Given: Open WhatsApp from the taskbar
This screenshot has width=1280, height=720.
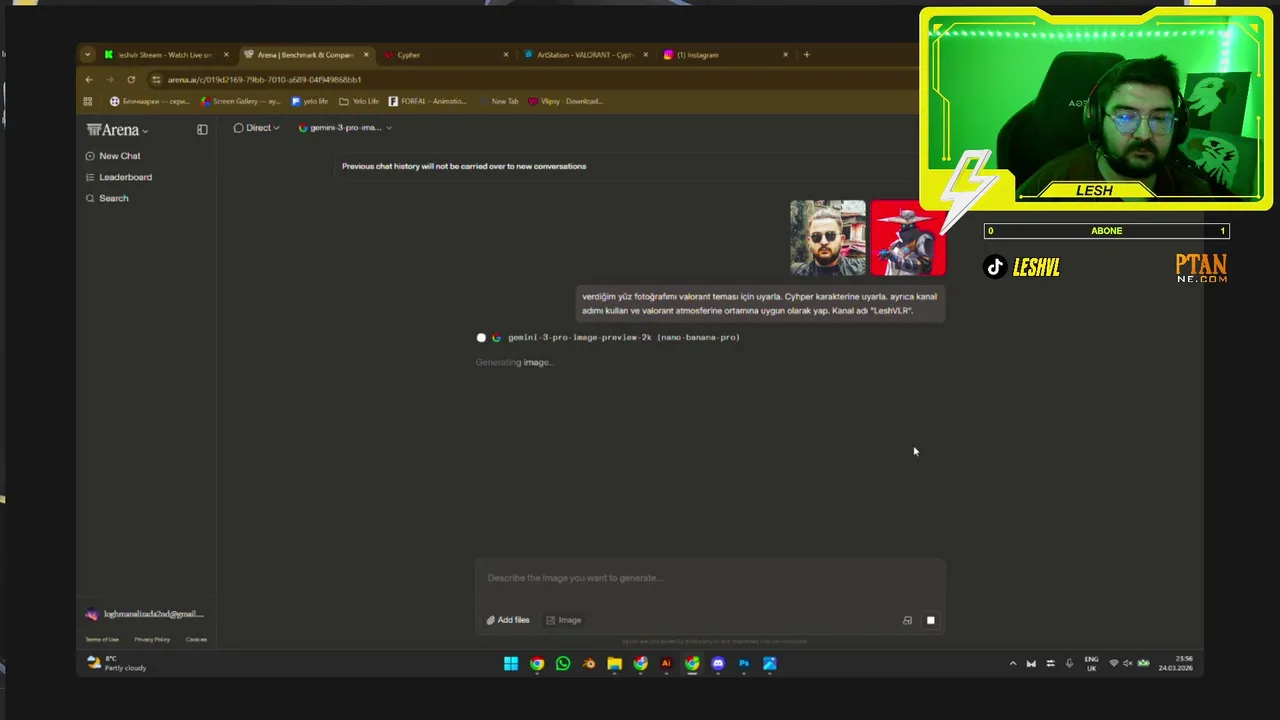Looking at the screenshot, I should coord(563,663).
